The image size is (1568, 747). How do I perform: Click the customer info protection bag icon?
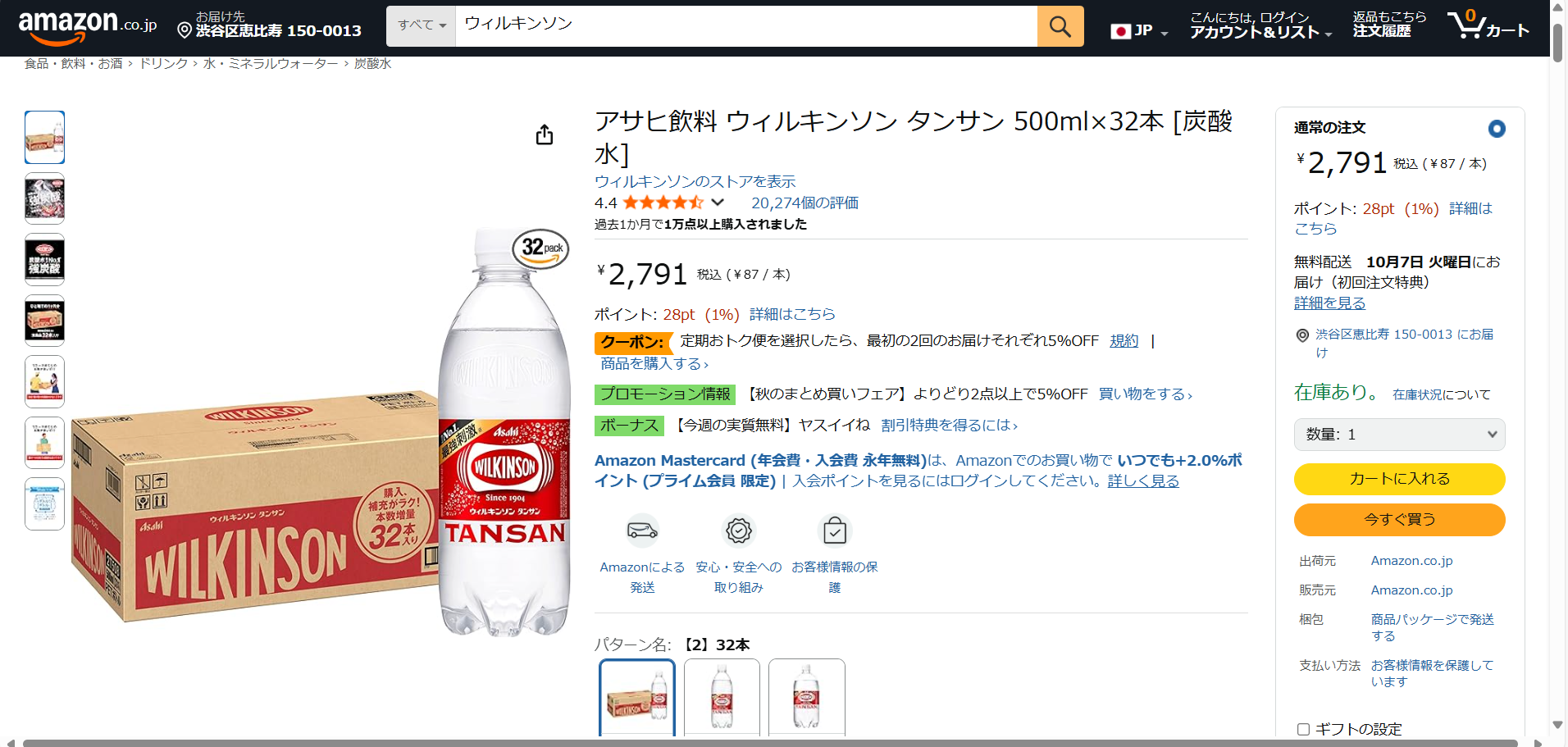pos(835,531)
